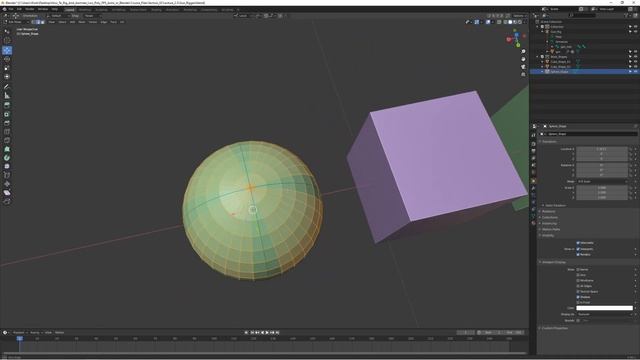Viewport: 640px width, 360px height.
Task: Open the Mesh menu in viewport header
Action: (82, 22)
